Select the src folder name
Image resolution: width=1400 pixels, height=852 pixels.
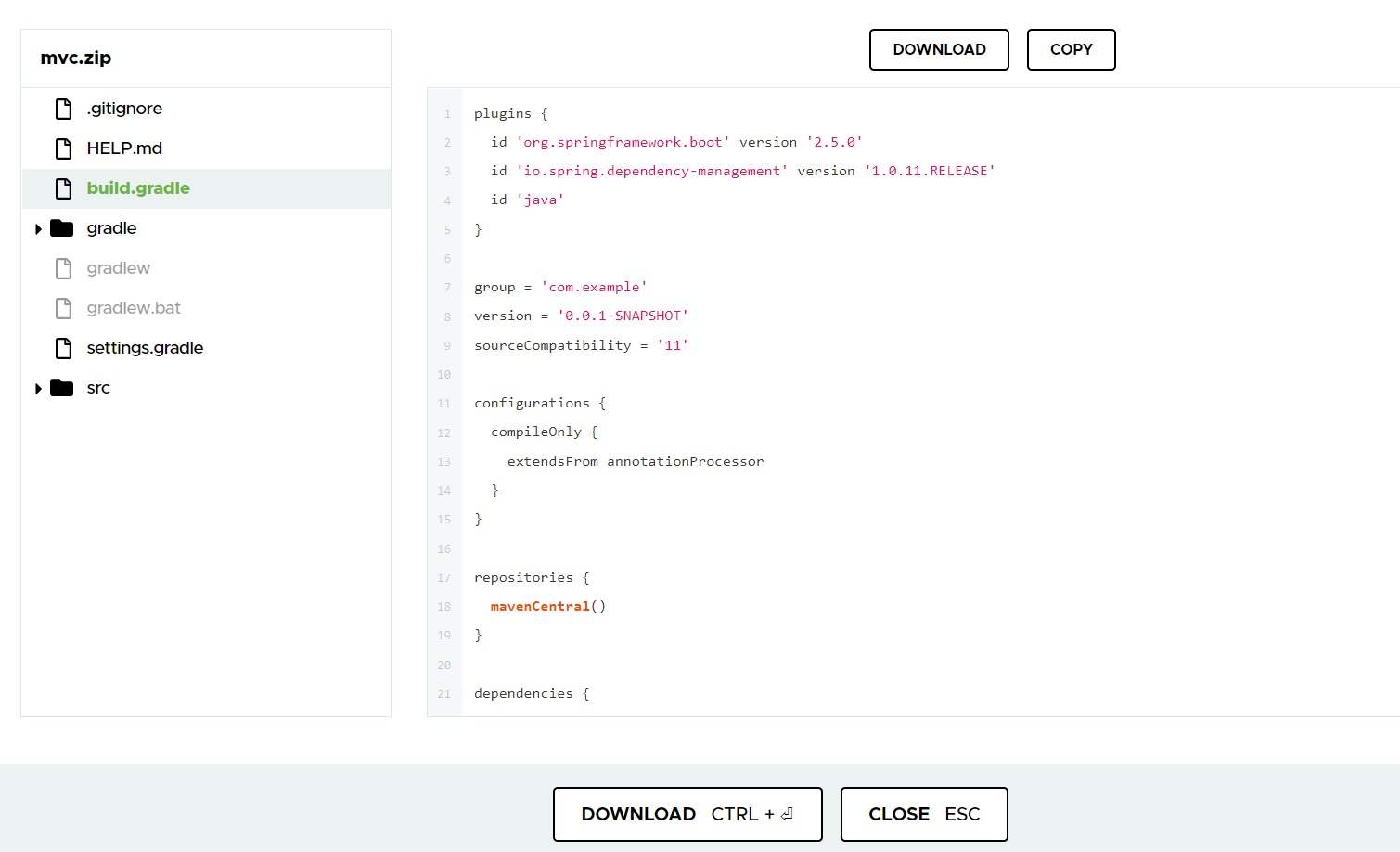pyautogui.click(x=98, y=388)
